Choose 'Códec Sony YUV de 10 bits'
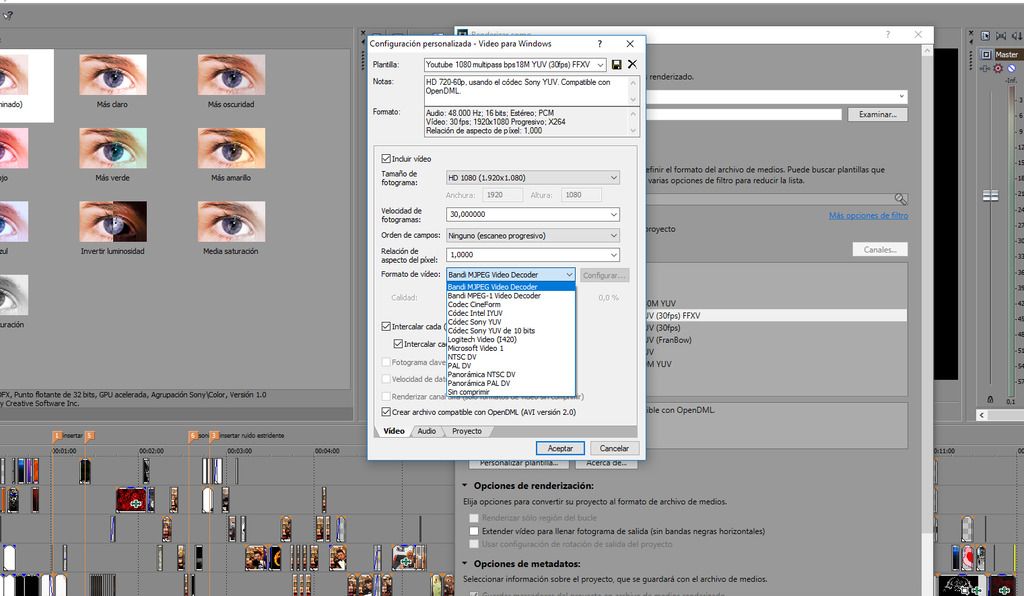The width and height of the screenshot is (1024, 596). [511, 331]
